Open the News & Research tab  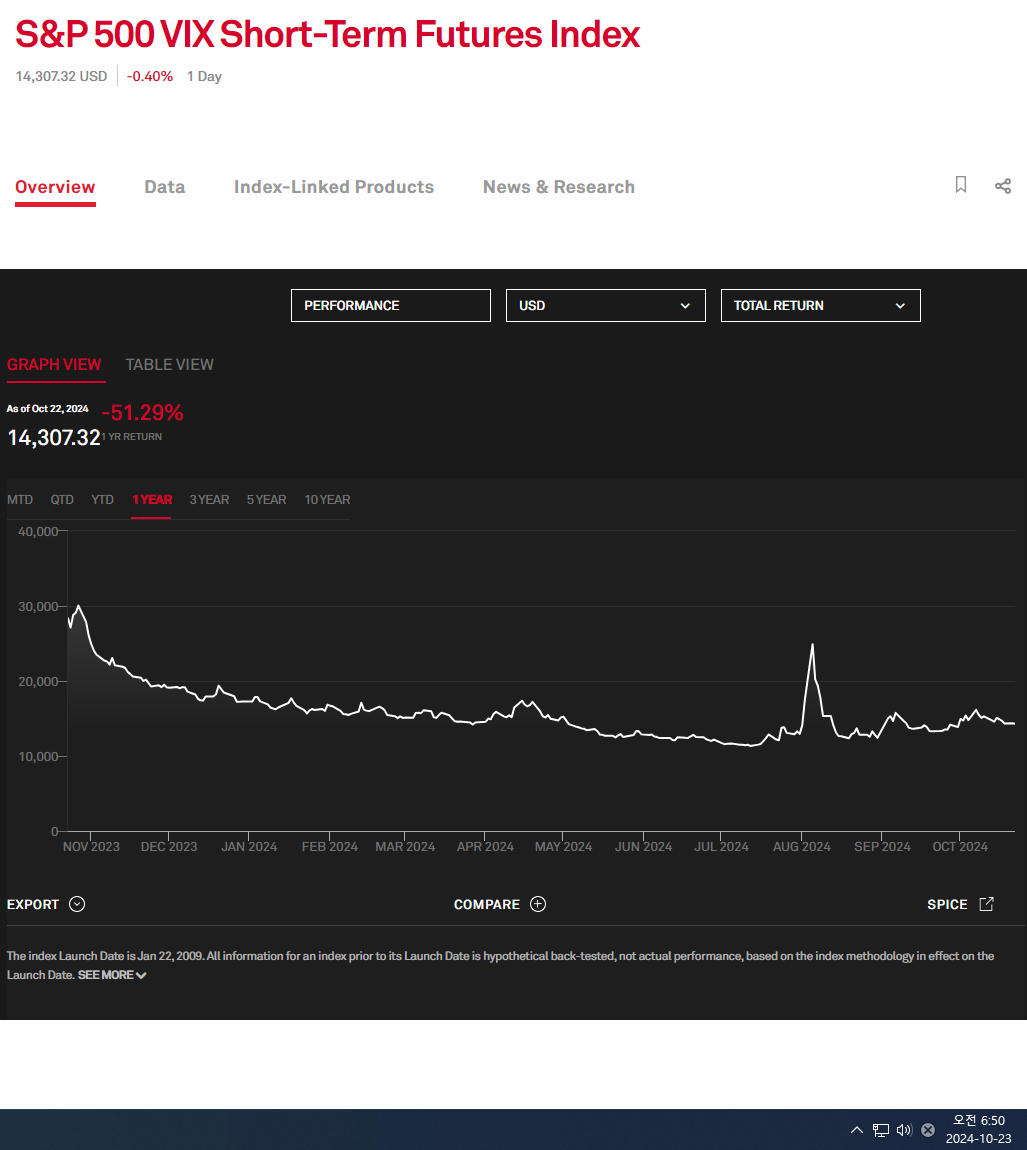(x=558, y=187)
